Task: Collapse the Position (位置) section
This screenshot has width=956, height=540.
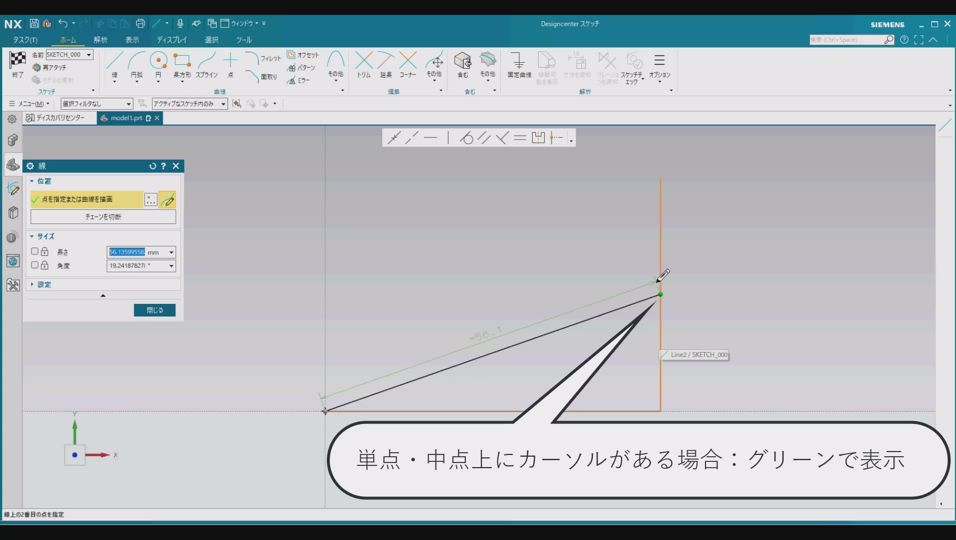Action: (x=41, y=181)
